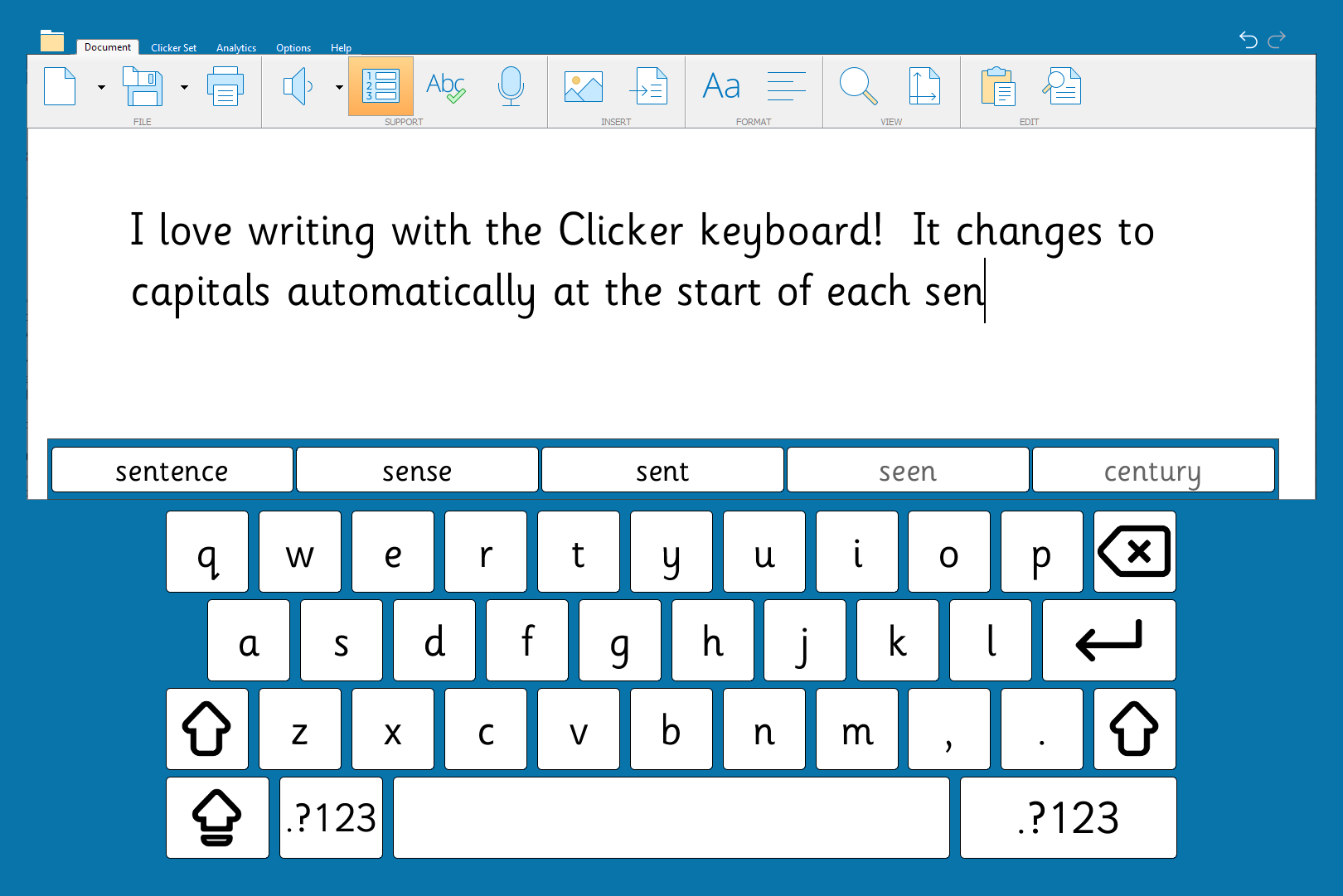Viewport: 1343px width, 896px height.
Task: Open the spell check Abc icon
Action: [x=445, y=87]
